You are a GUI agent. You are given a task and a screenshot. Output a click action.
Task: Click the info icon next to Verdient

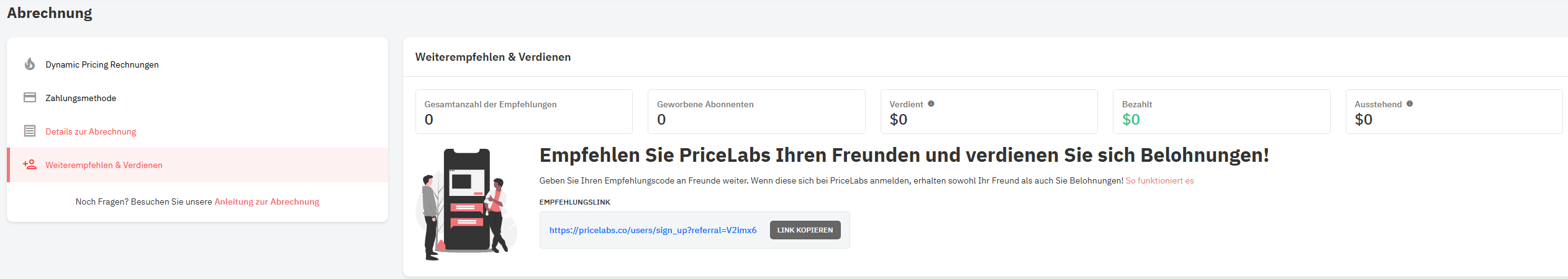coord(931,104)
